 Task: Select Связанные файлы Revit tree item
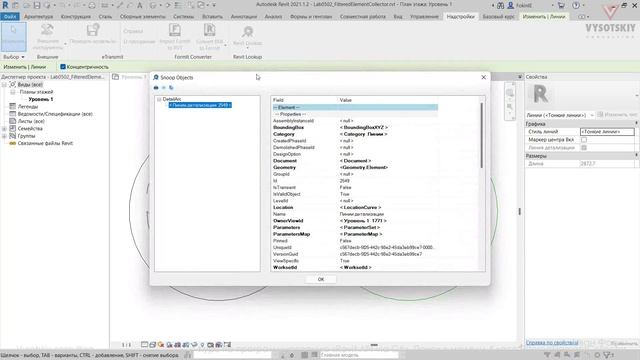(45, 143)
